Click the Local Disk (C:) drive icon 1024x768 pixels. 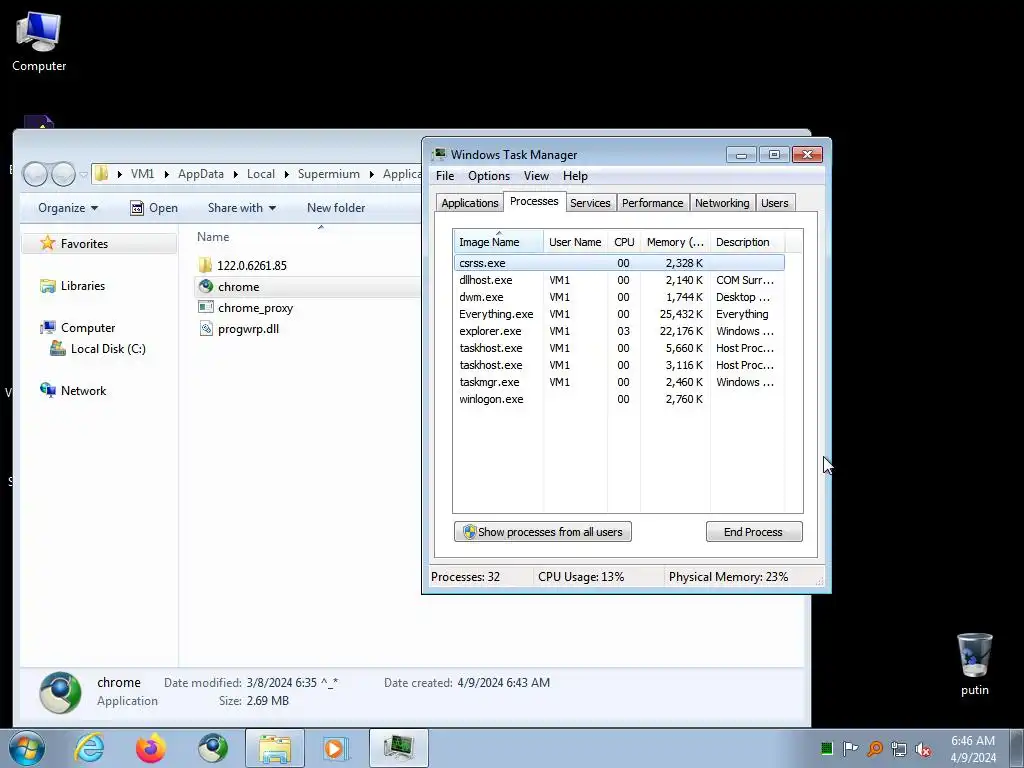(x=57, y=348)
